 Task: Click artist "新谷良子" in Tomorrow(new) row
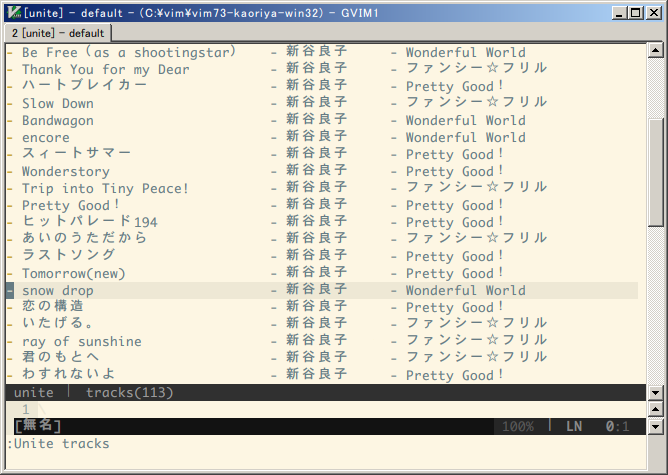point(317,273)
